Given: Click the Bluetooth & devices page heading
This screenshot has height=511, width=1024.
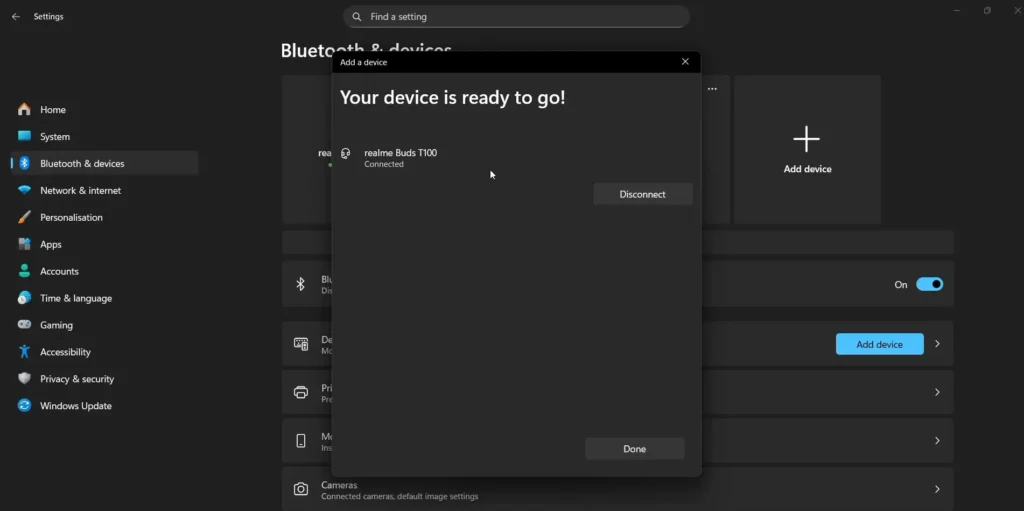Looking at the screenshot, I should pos(366,49).
